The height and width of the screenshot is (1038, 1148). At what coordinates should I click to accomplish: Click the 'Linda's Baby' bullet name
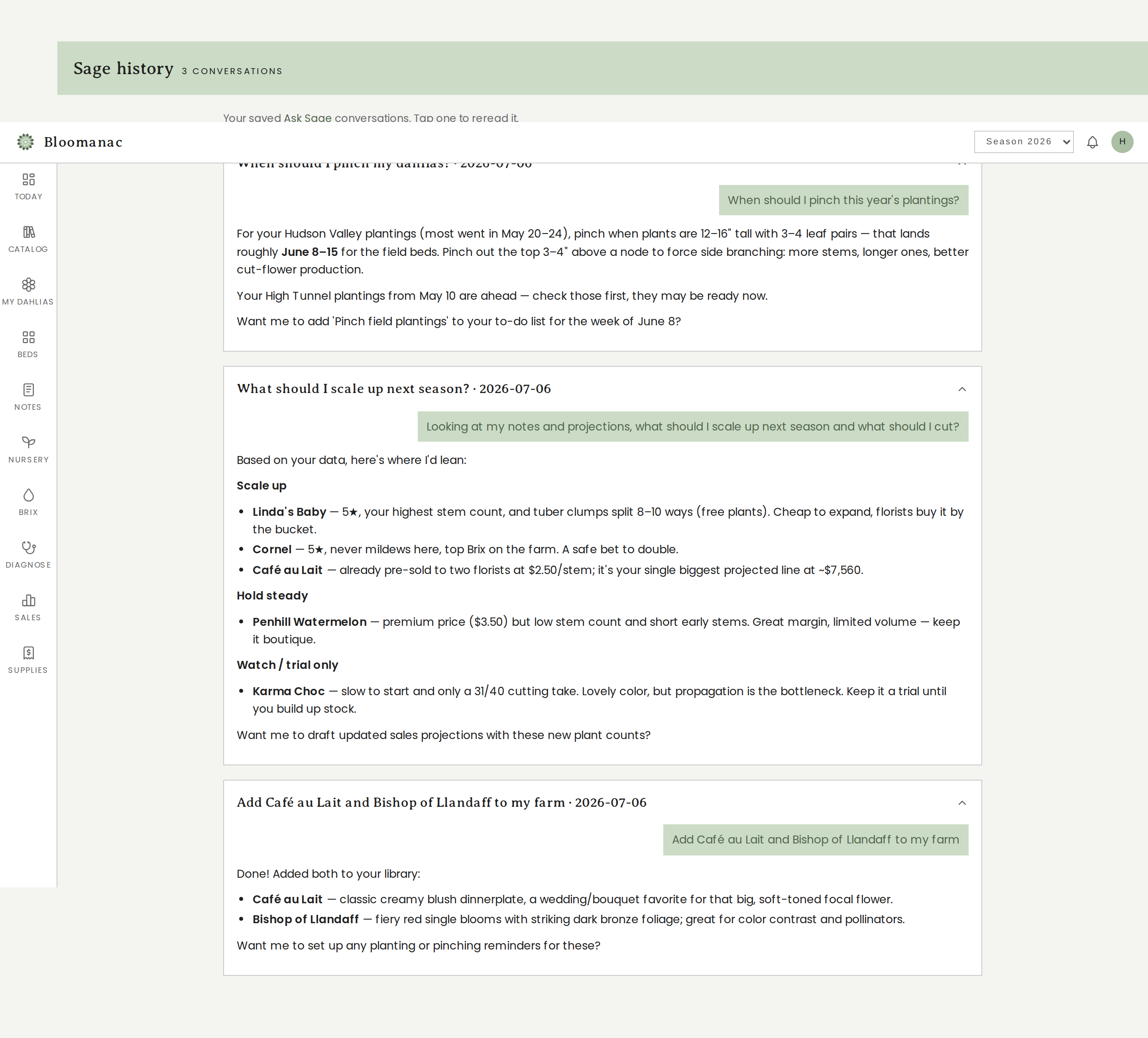point(289,512)
